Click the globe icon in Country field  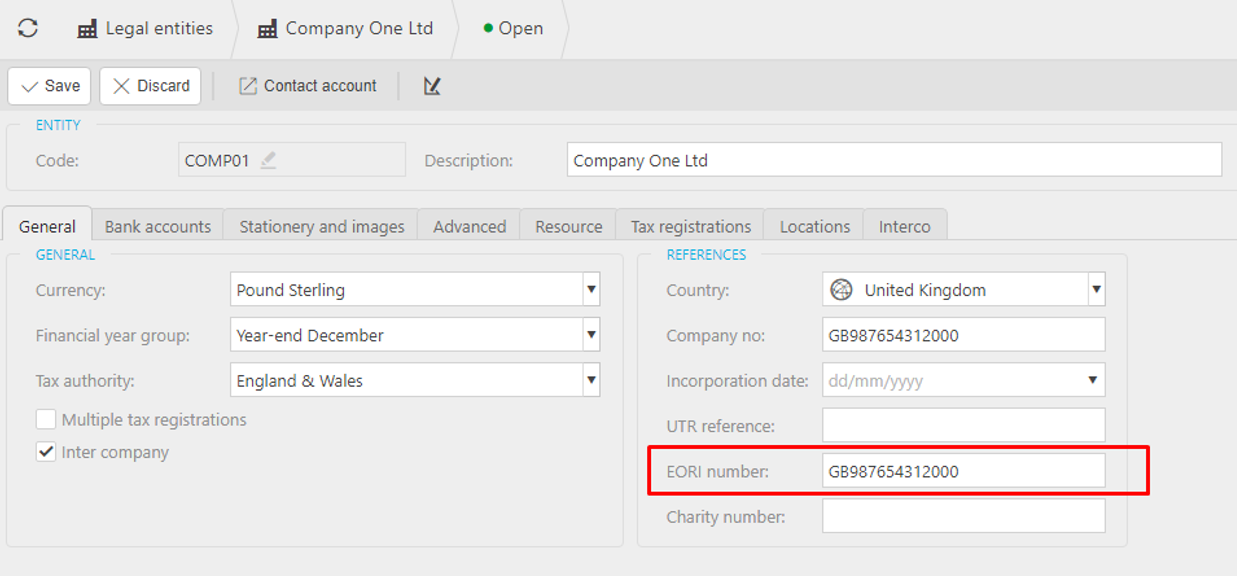842,290
